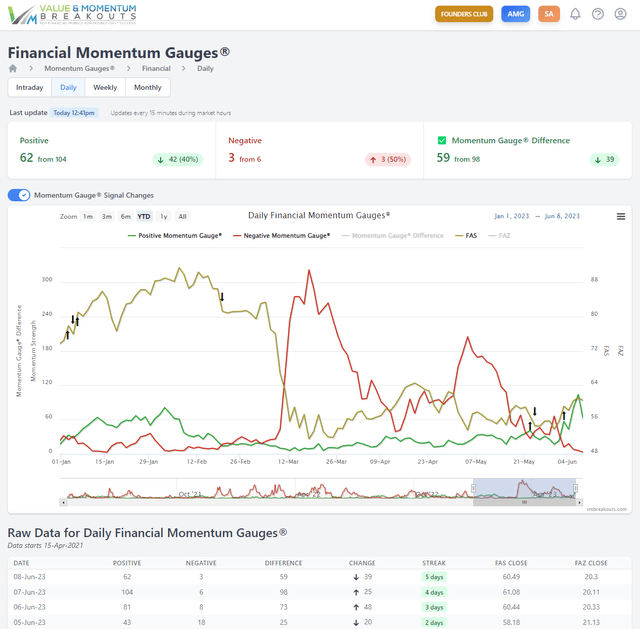Show Momentum Gauge Difference legend series
640x629 pixels.
click(x=392, y=236)
